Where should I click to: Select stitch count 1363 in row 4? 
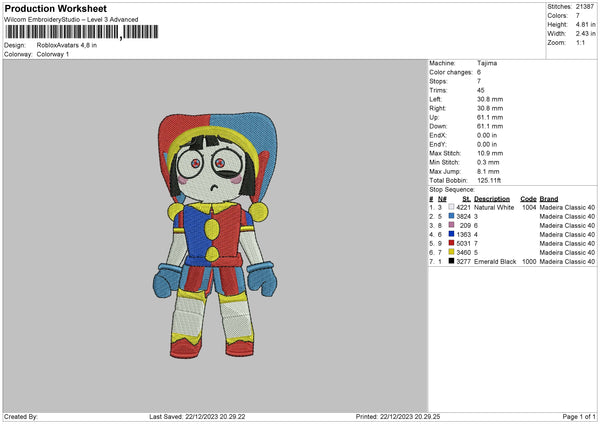[463, 235]
